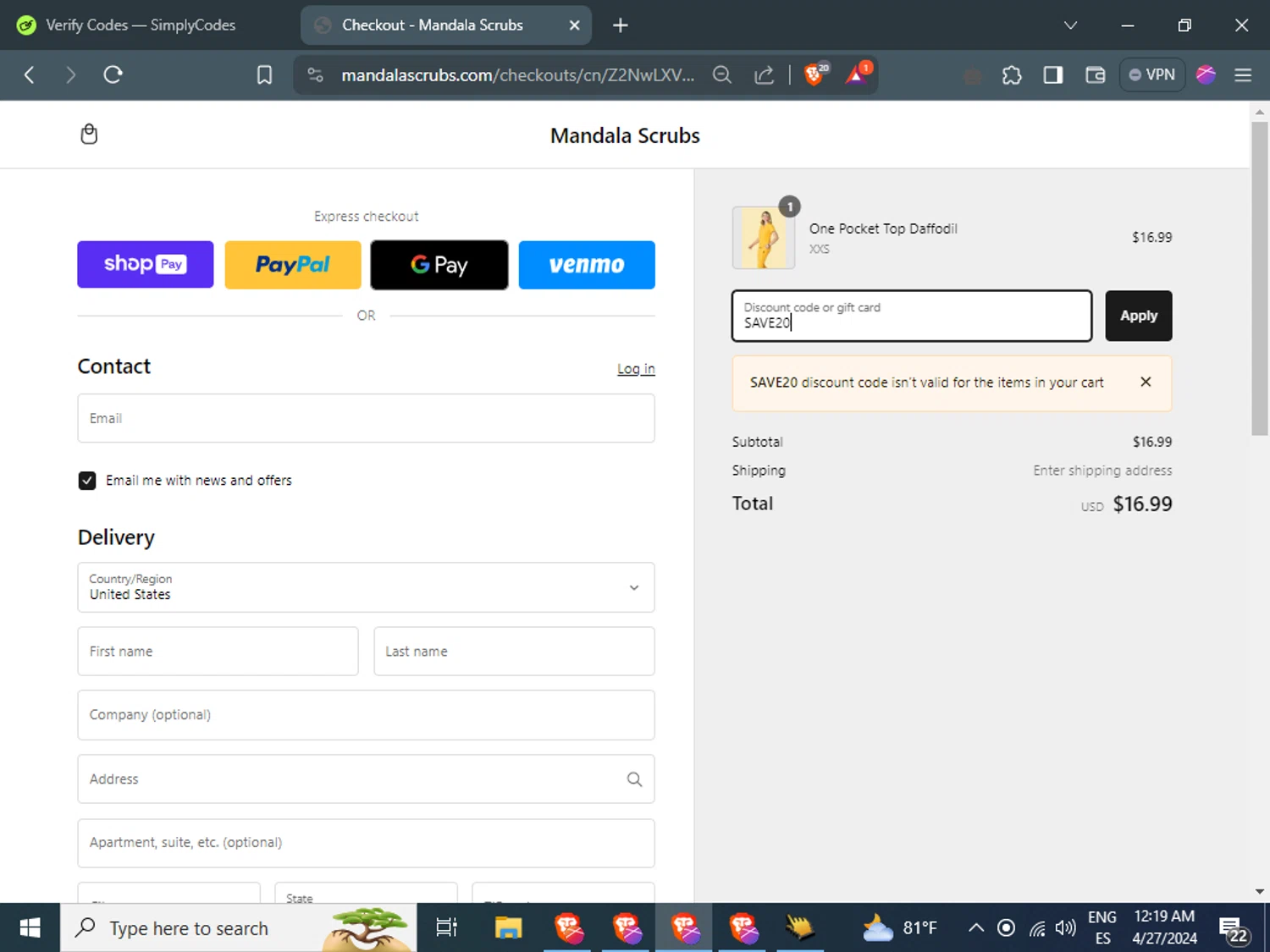
Task: Open the Windows Start menu
Action: point(30,928)
